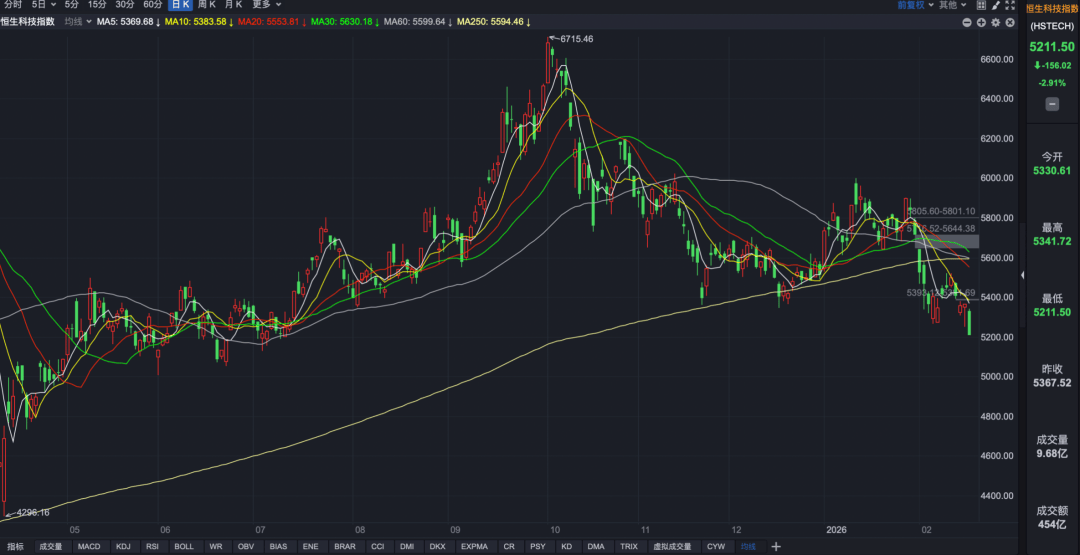This screenshot has width=1080, height=555.
Task: Close the MA indicator overlay
Action: click(1009, 22)
